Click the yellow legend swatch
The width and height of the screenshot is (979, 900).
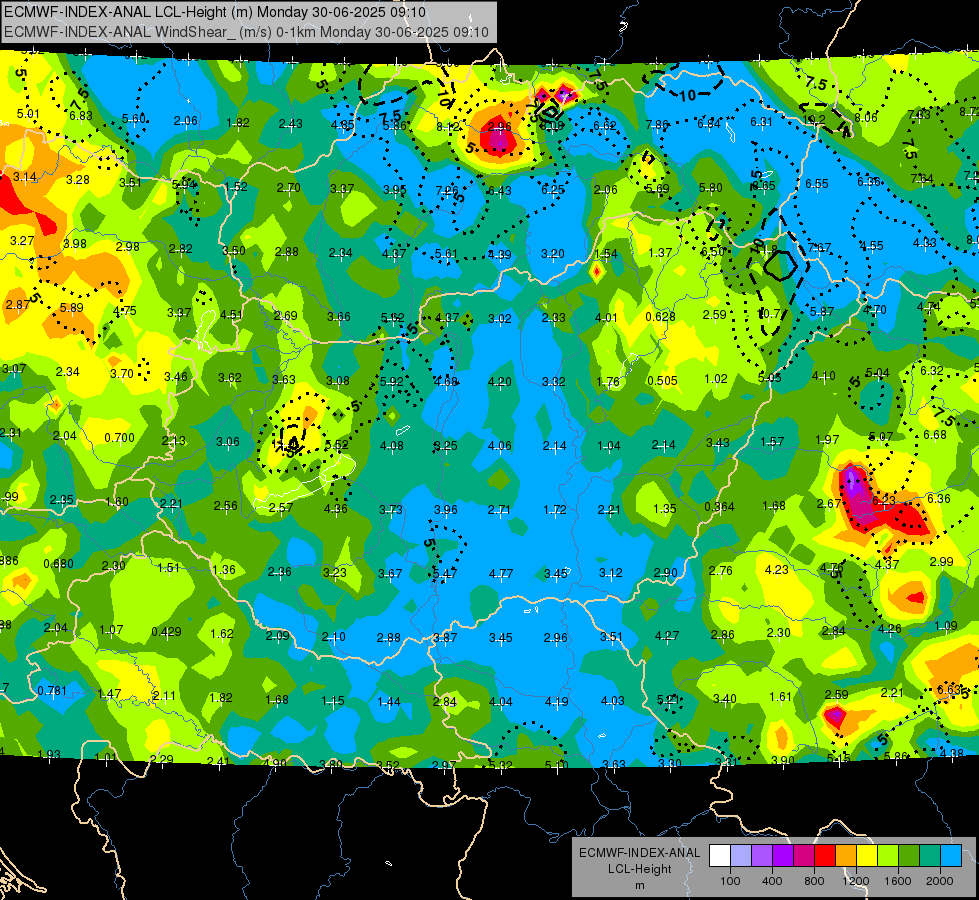[x=867, y=855]
